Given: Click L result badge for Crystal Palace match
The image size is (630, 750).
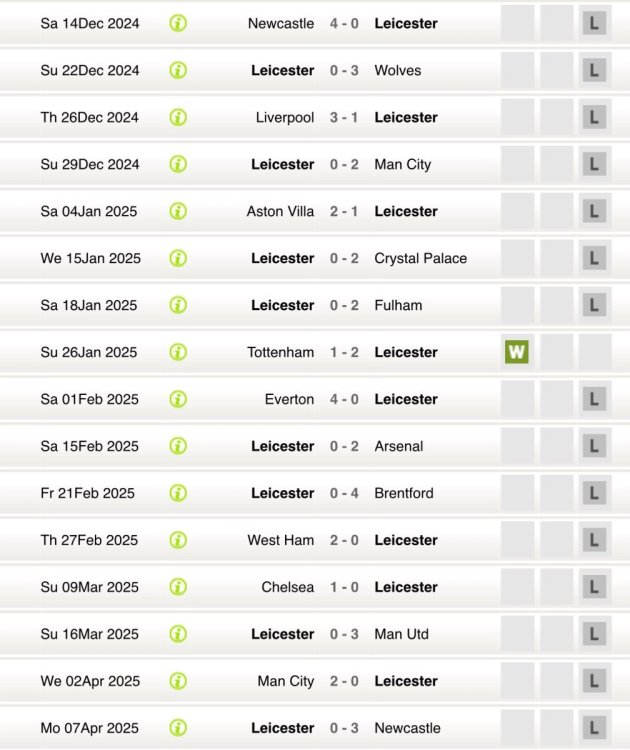Looking at the screenshot, I should [x=594, y=258].
